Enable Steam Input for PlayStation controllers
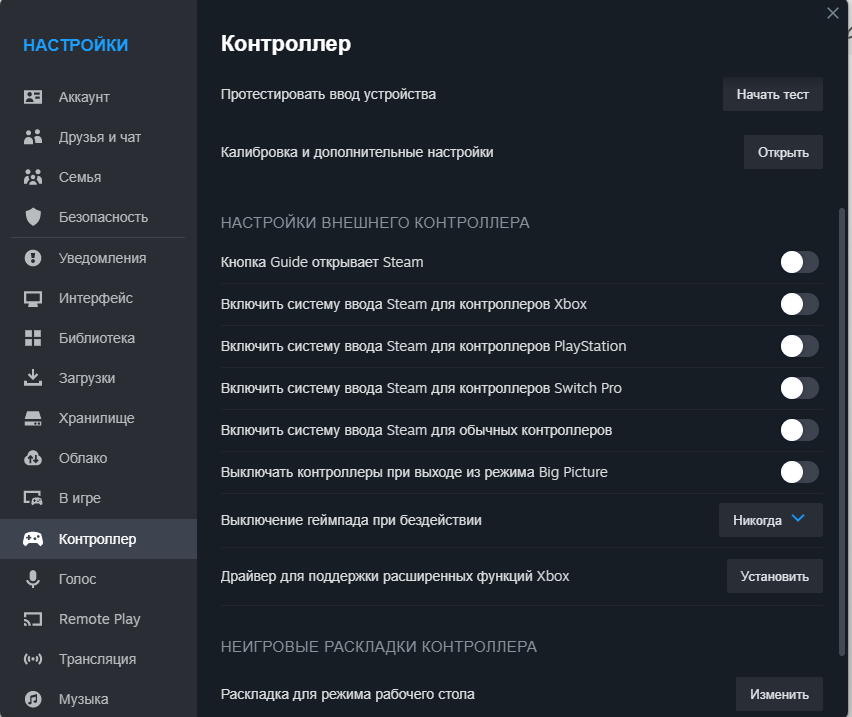 (x=799, y=346)
